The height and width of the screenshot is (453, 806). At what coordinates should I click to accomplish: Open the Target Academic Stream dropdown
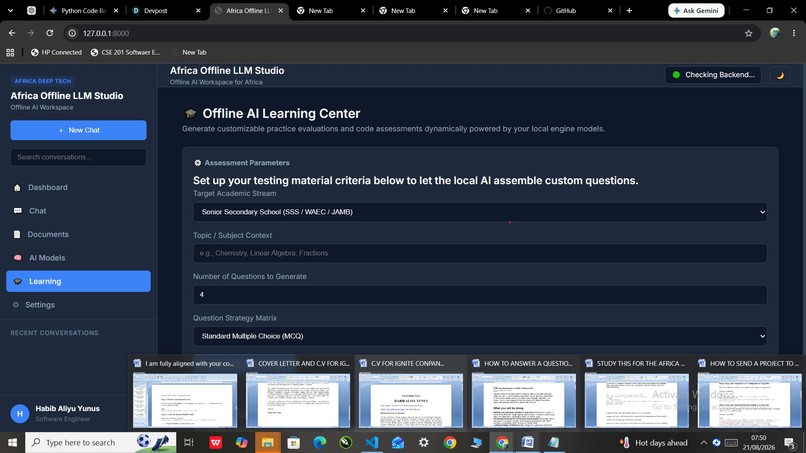[x=480, y=212]
